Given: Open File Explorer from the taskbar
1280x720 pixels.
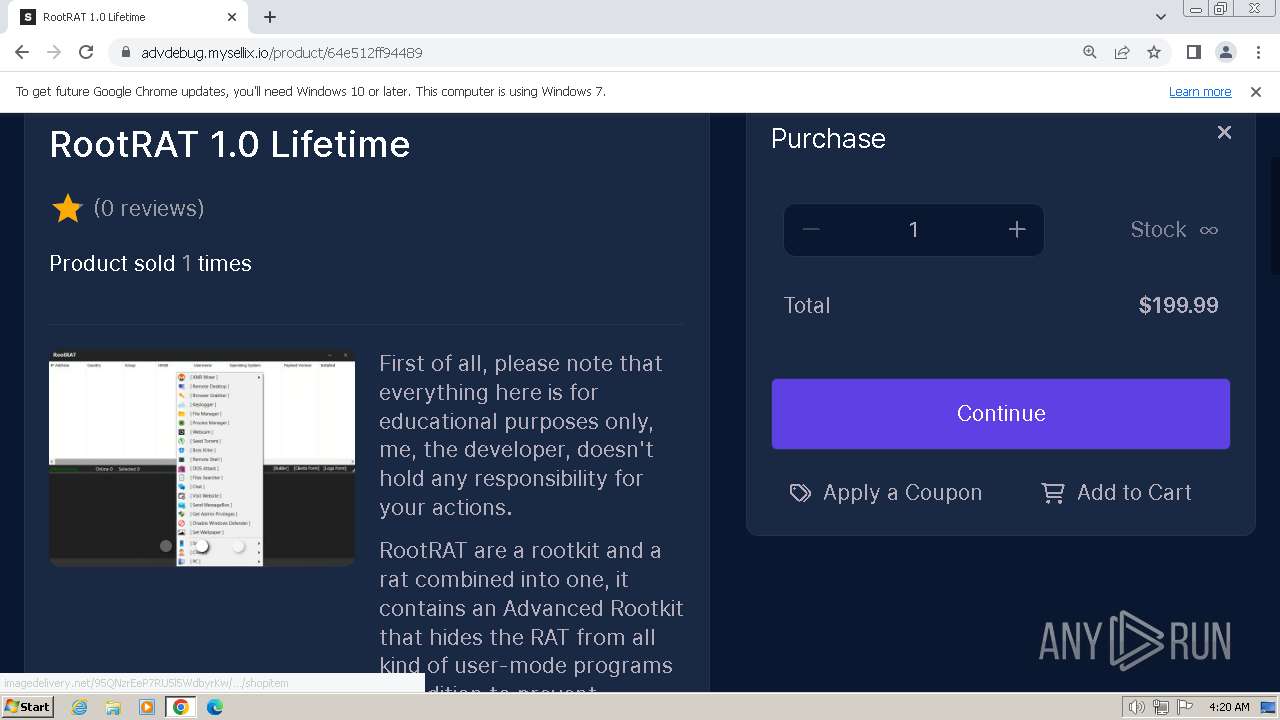Looking at the screenshot, I should 113,707.
